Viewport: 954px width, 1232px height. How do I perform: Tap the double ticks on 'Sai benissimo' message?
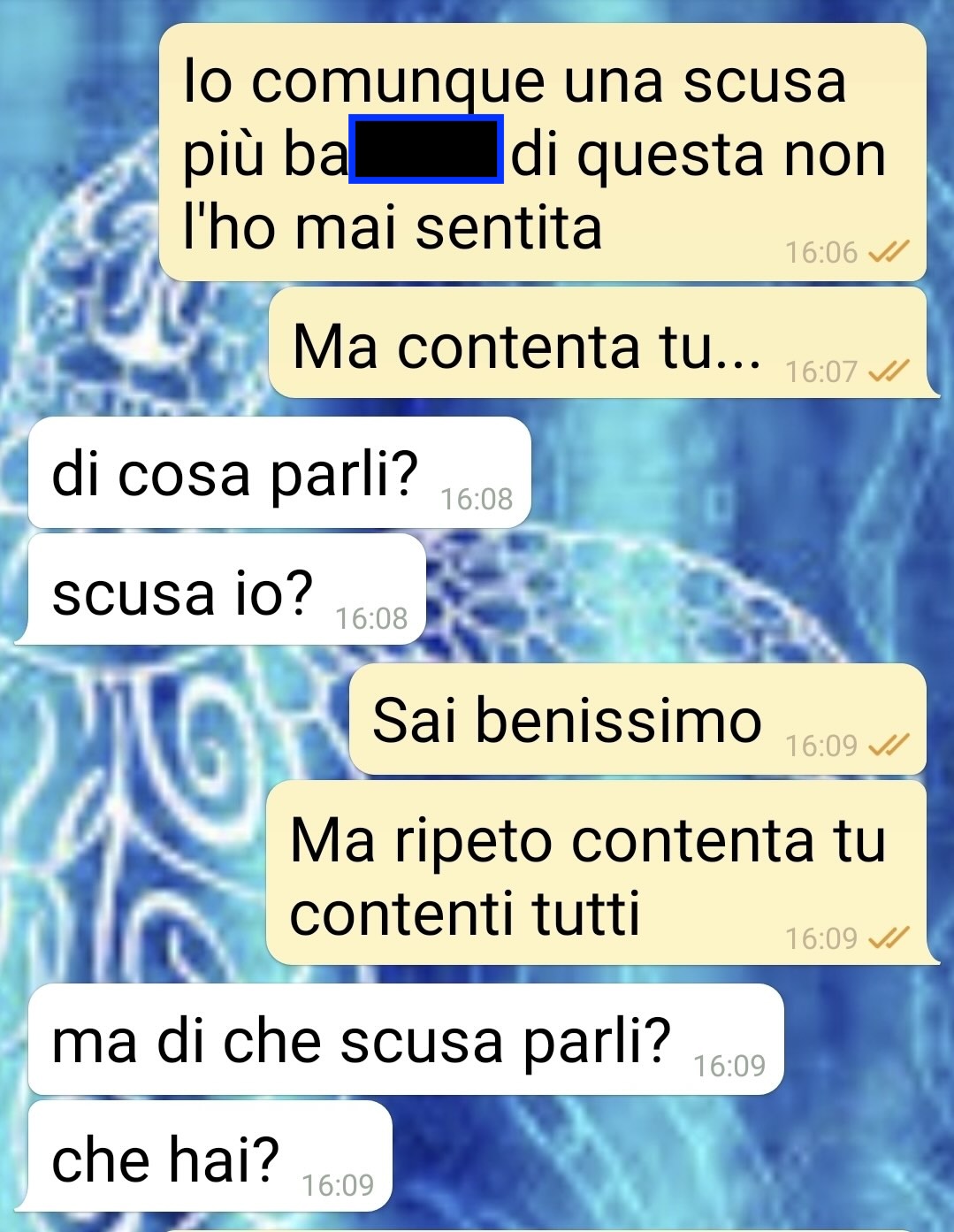coord(889,746)
